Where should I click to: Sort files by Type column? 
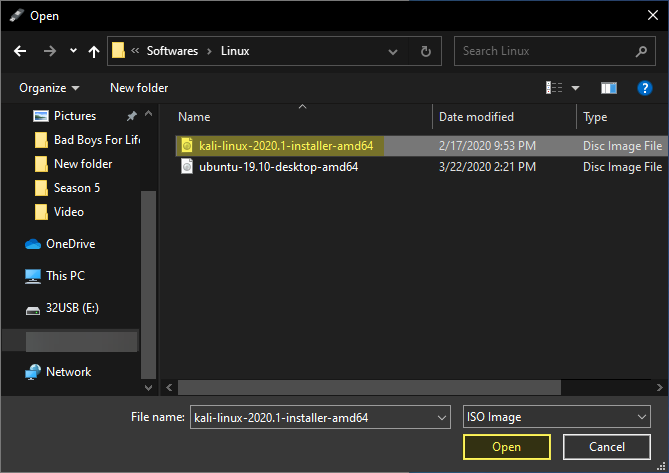tap(595, 117)
